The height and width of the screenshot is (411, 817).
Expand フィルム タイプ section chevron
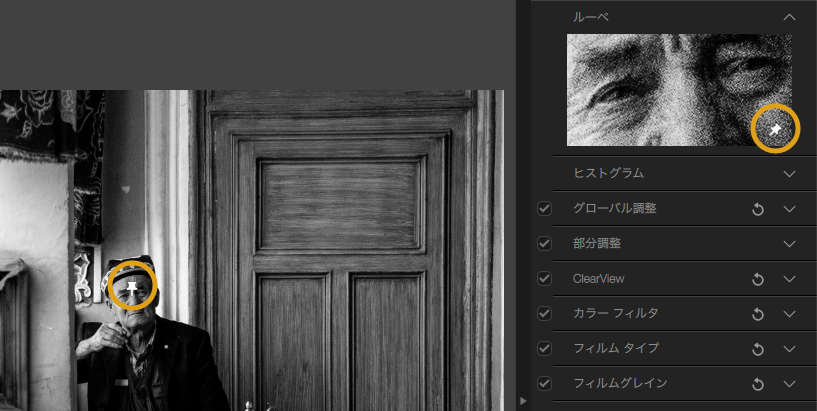click(x=789, y=348)
